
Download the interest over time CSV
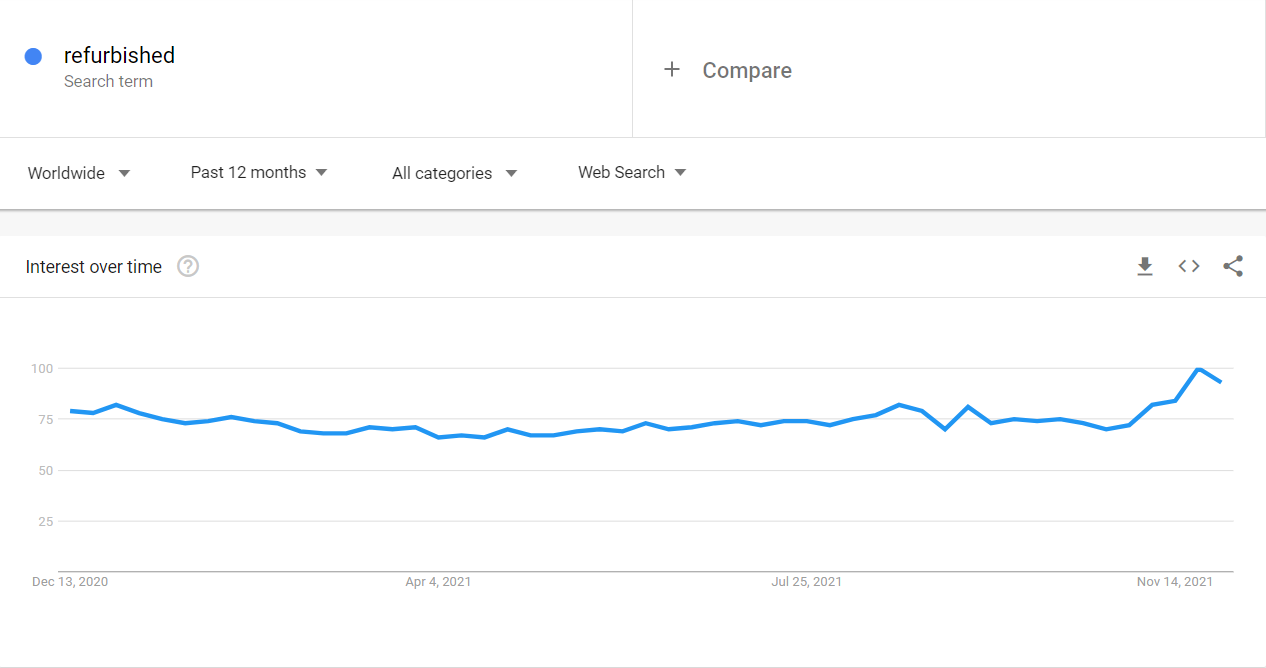pos(1145,266)
